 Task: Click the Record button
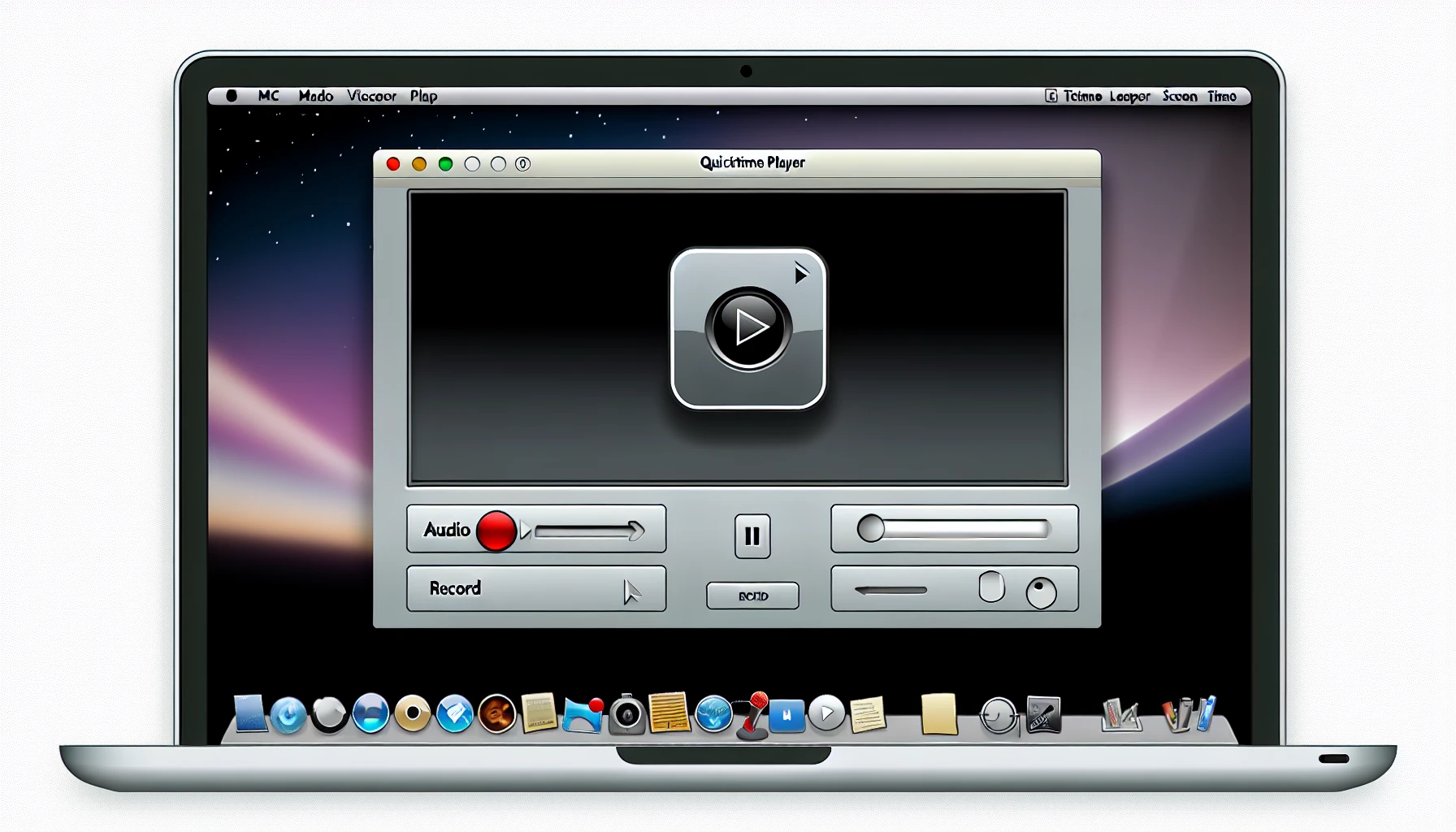536,588
